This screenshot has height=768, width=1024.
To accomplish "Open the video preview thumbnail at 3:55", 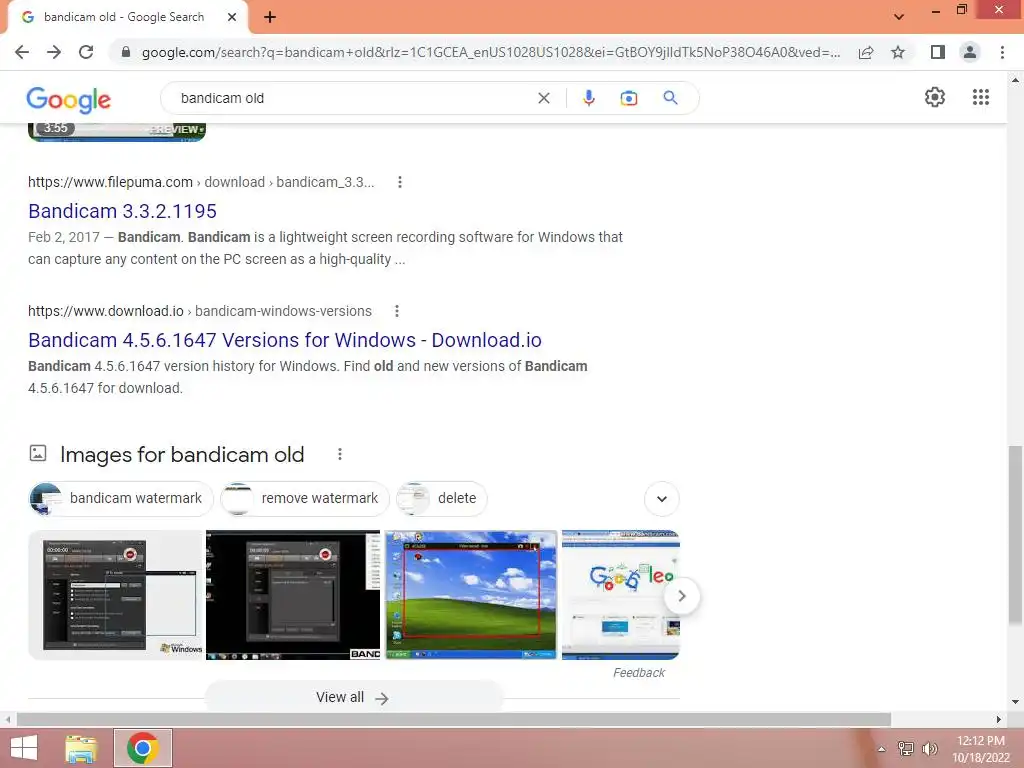I will click(x=117, y=131).
